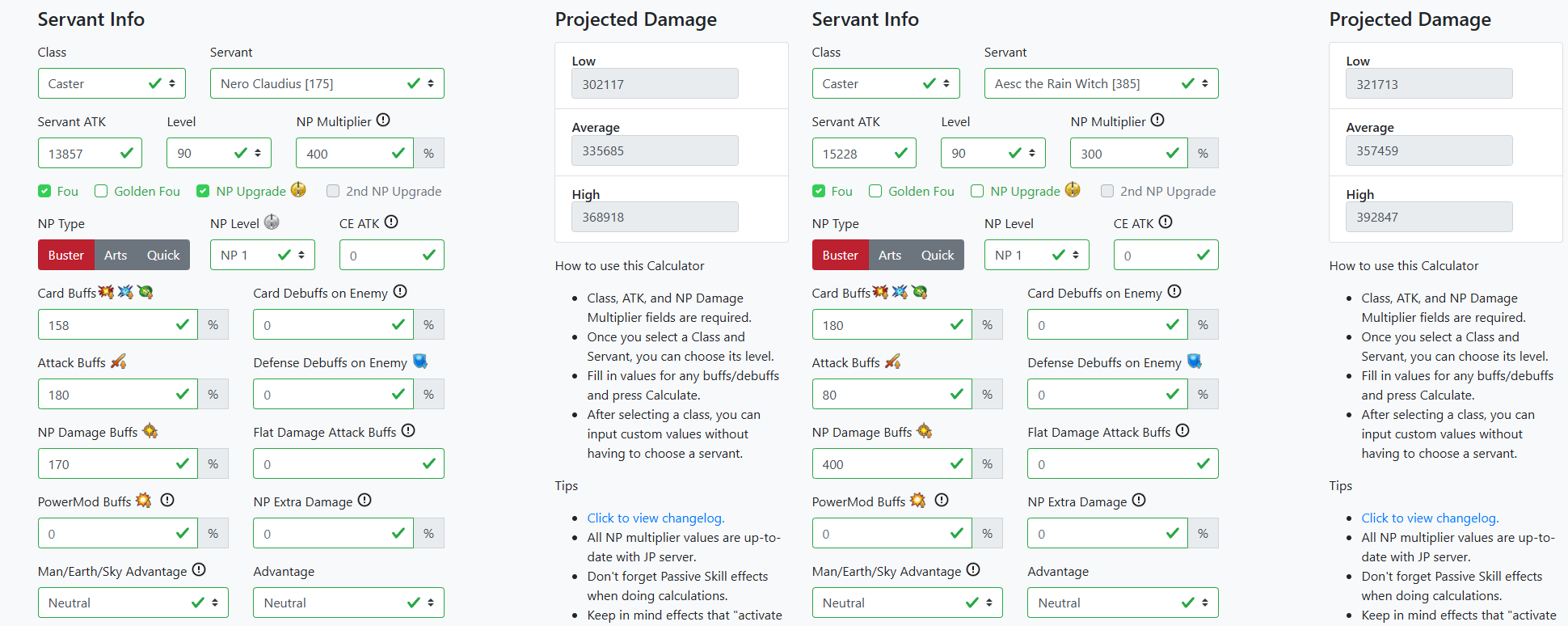
Task: Click NP Multiplier info icon in Nero panel
Action: tap(383, 120)
